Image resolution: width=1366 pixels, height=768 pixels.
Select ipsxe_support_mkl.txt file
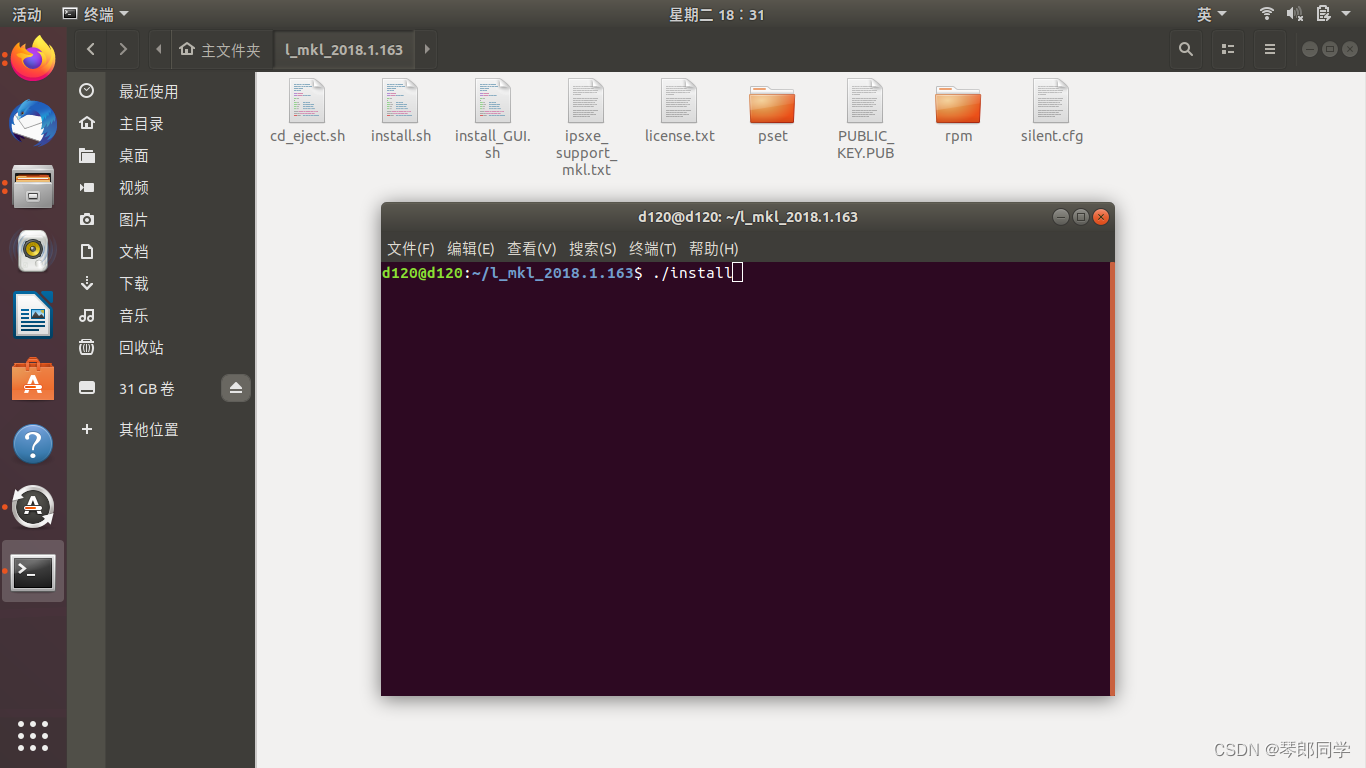tap(586, 127)
